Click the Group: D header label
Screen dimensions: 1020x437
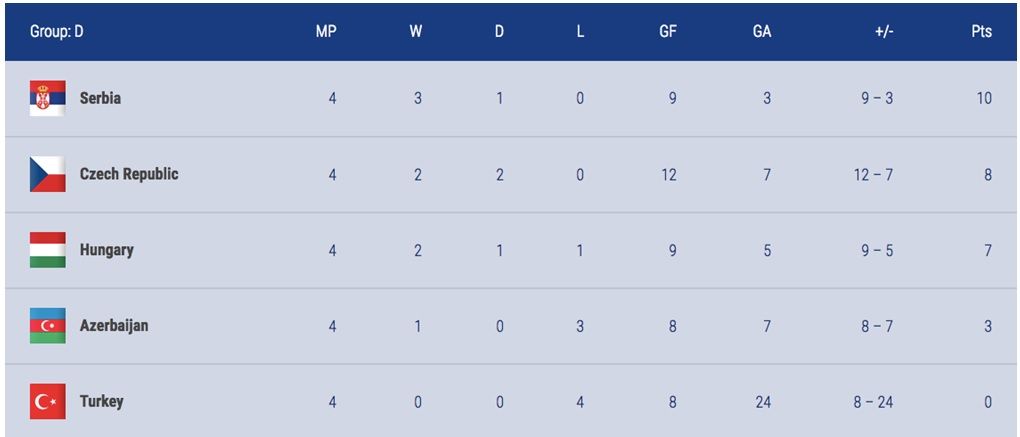point(57,32)
